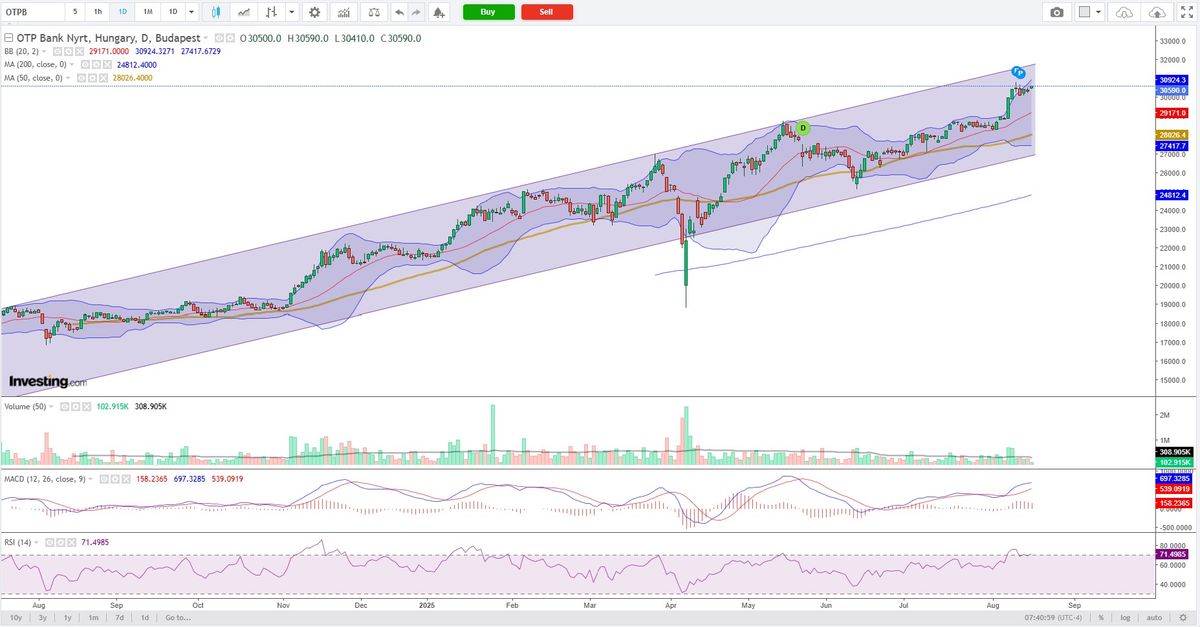Viewport: 1200px width, 627px height.
Task: Set the time range to 10y
Action: pyautogui.click(x=14, y=618)
